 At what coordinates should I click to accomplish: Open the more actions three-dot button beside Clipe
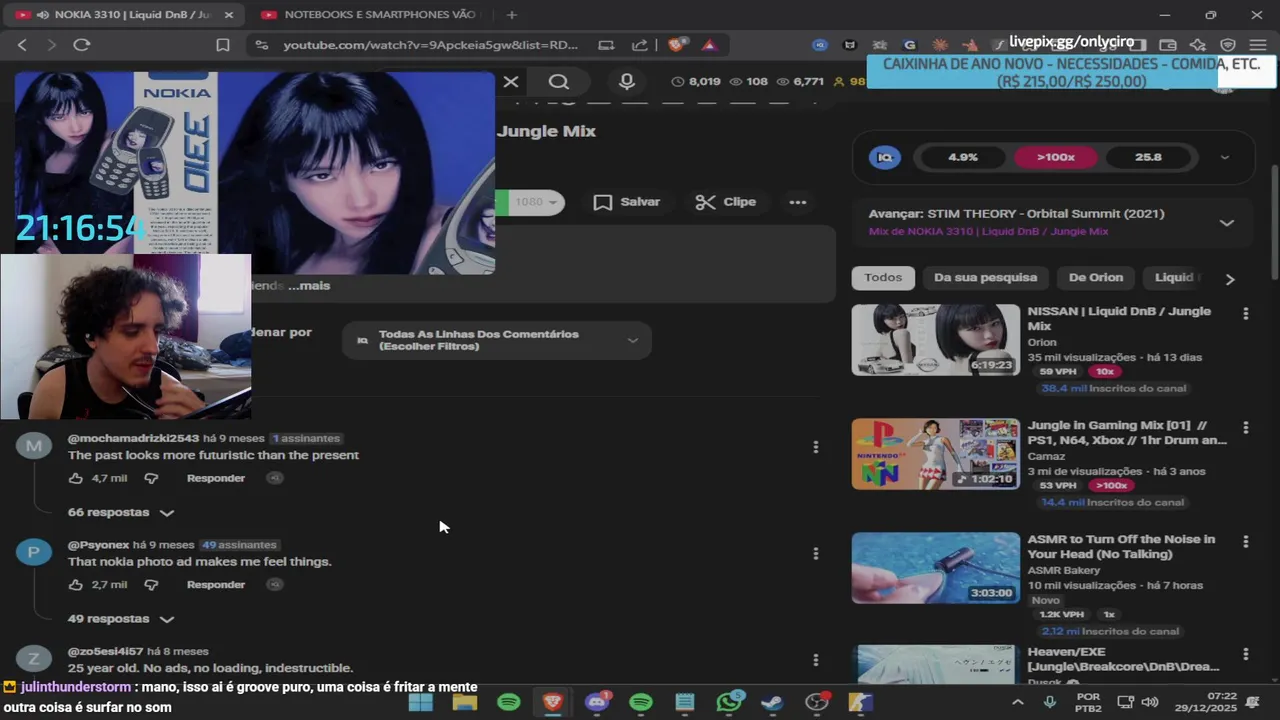pos(797,202)
